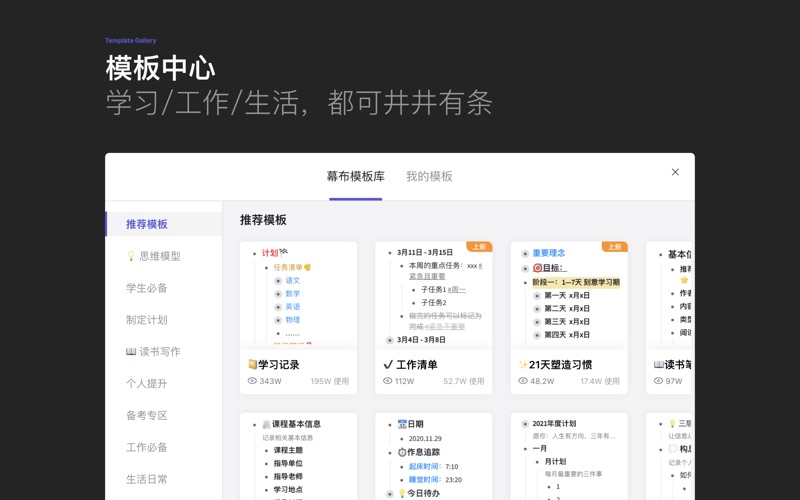The width and height of the screenshot is (800, 500).
Task: Select the 工作必备 category
Action: 147,448
